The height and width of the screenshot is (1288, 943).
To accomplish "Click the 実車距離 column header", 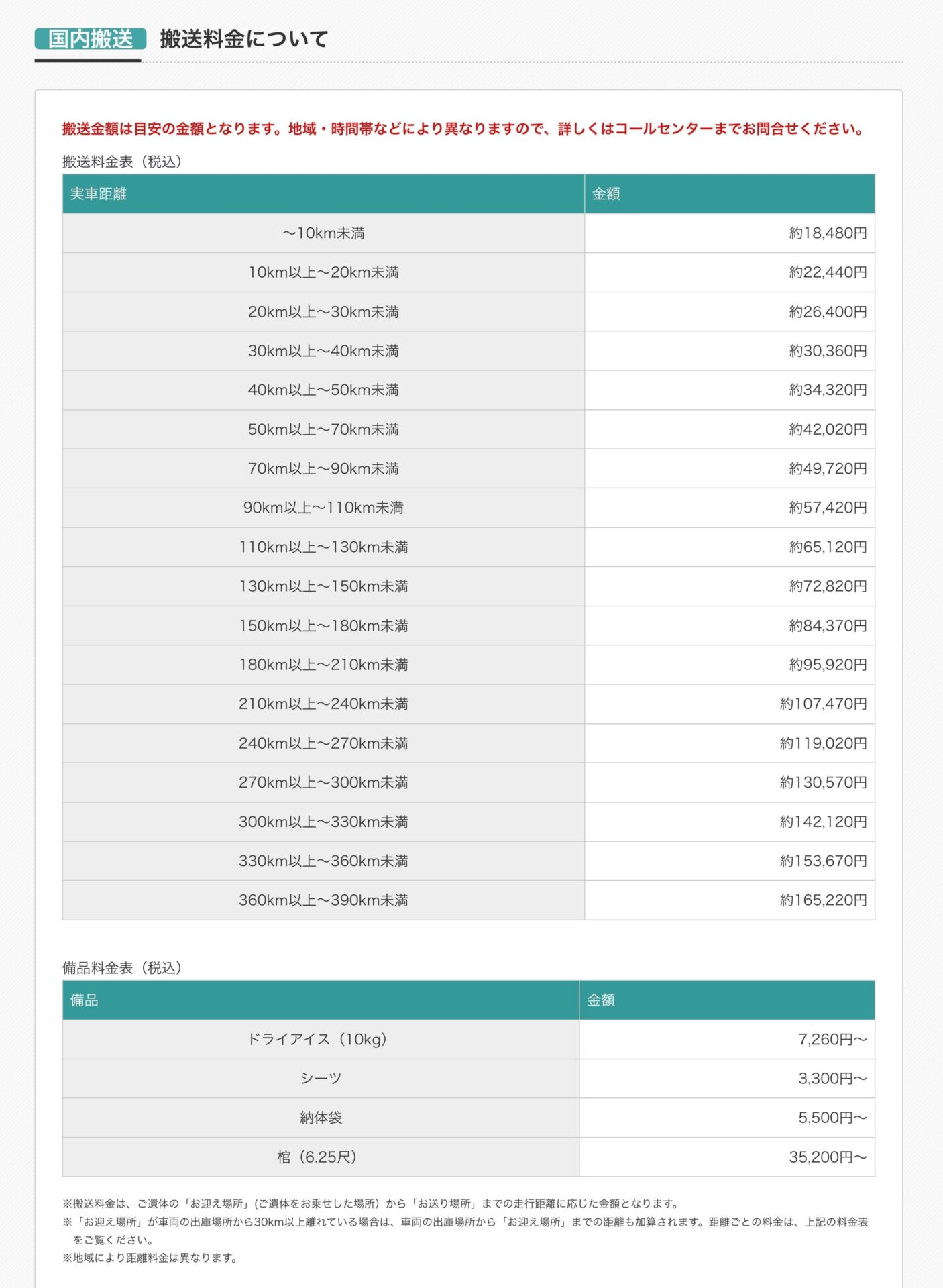I will coord(323,194).
